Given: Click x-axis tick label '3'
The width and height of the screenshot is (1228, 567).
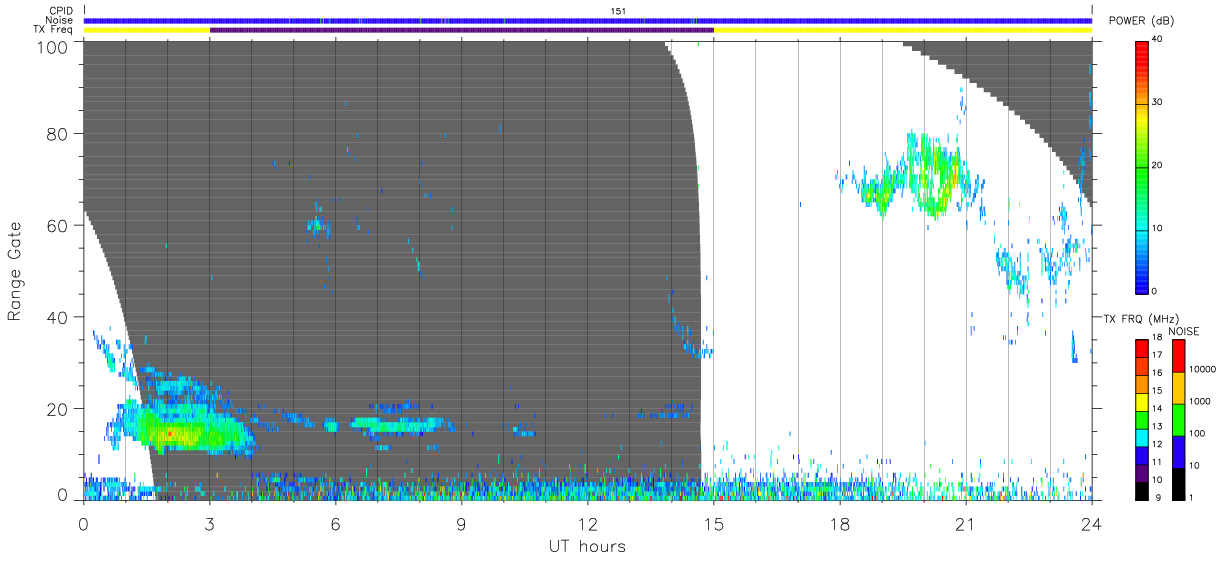Looking at the screenshot, I should point(209,524).
